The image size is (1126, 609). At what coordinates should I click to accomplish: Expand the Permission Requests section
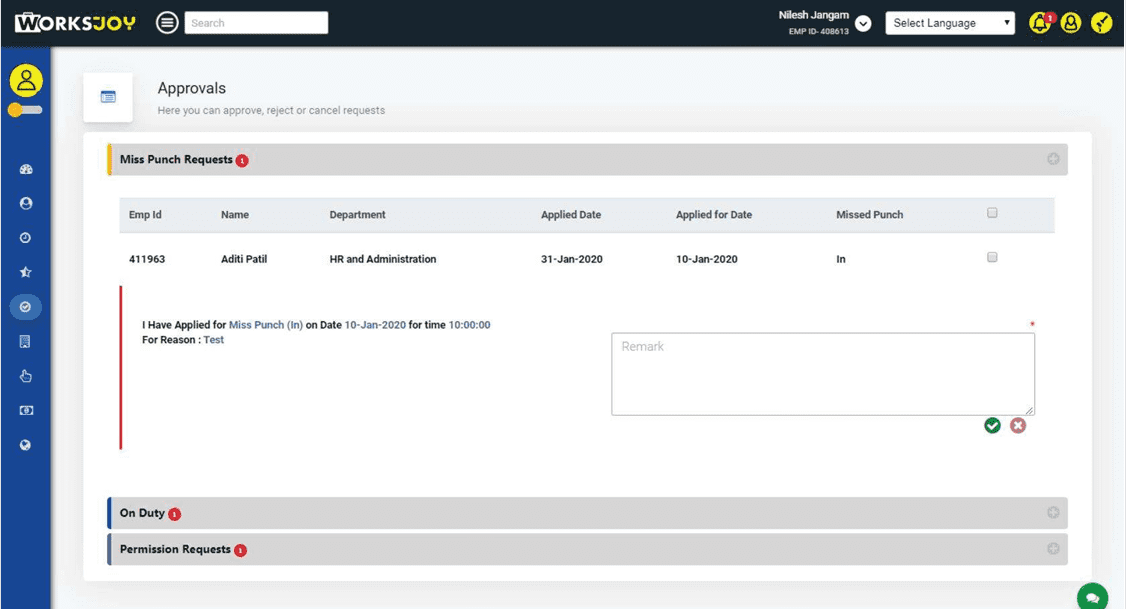(x=1053, y=549)
